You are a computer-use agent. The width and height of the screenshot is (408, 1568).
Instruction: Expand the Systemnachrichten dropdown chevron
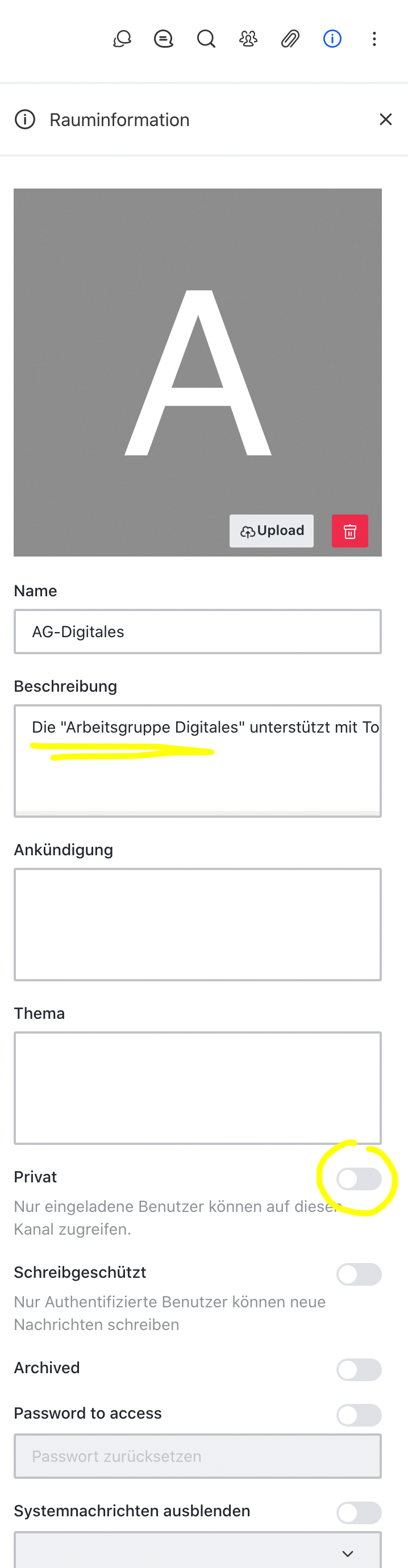(348, 1553)
